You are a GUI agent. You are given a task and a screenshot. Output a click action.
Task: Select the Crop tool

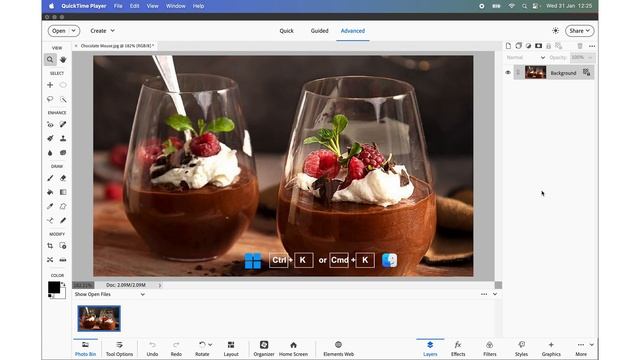[x=50, y=246]
